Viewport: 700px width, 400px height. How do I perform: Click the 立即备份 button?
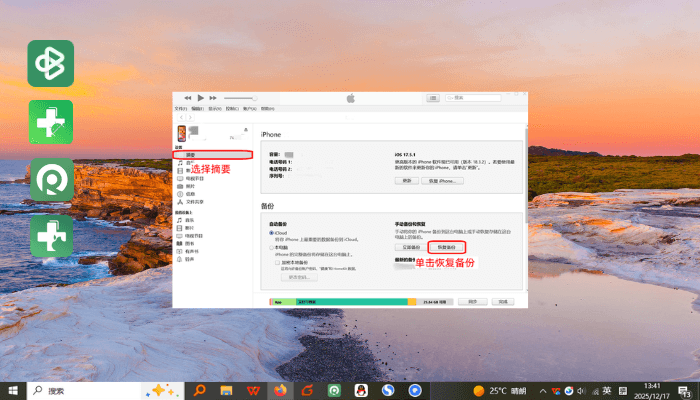(411, 247)
